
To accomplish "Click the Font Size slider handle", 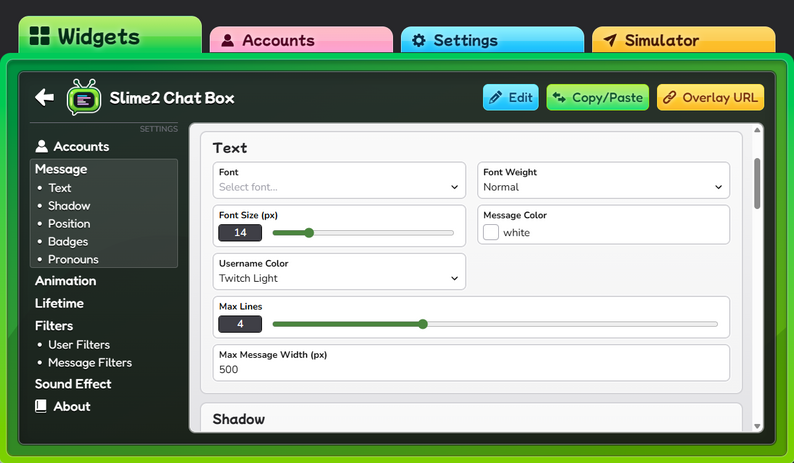I will tap(309, 233).
